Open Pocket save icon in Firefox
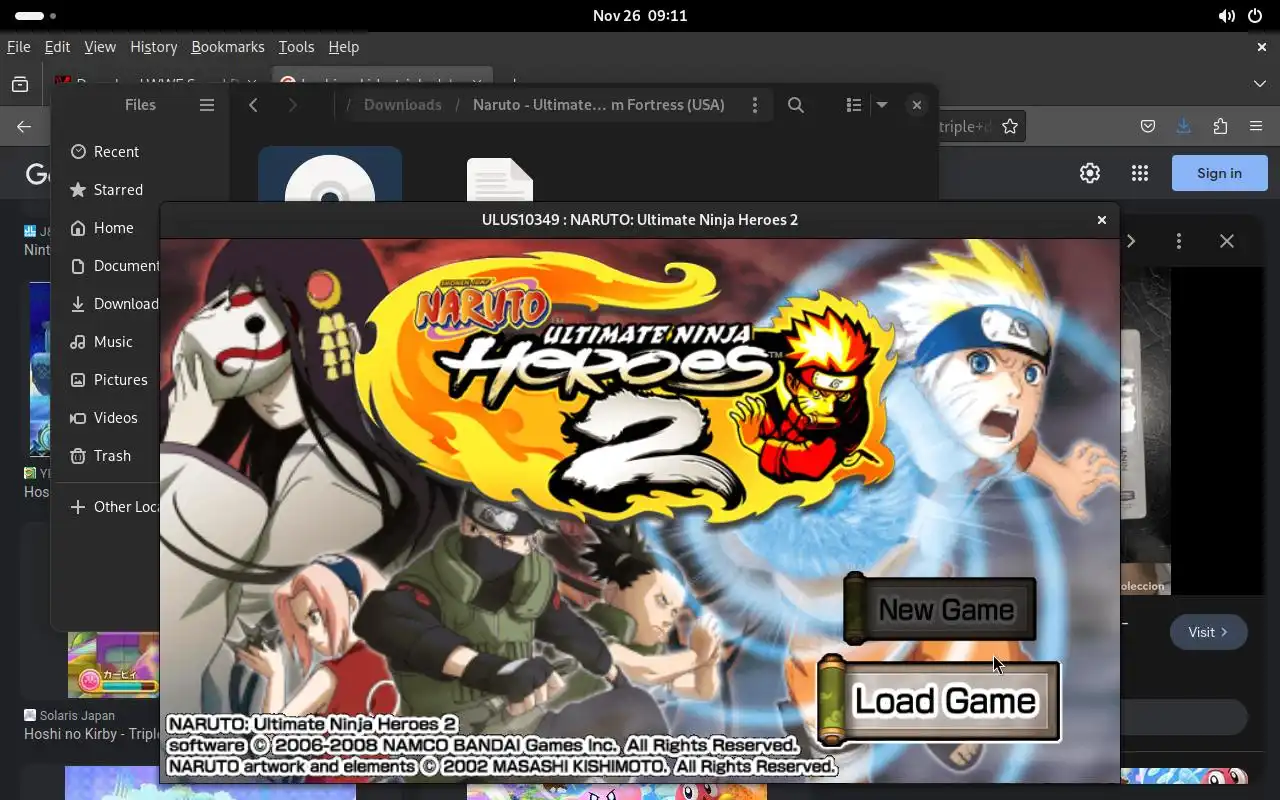Screen dimensions: 1280x800 pyautogui.click(x=1148, y=126)
